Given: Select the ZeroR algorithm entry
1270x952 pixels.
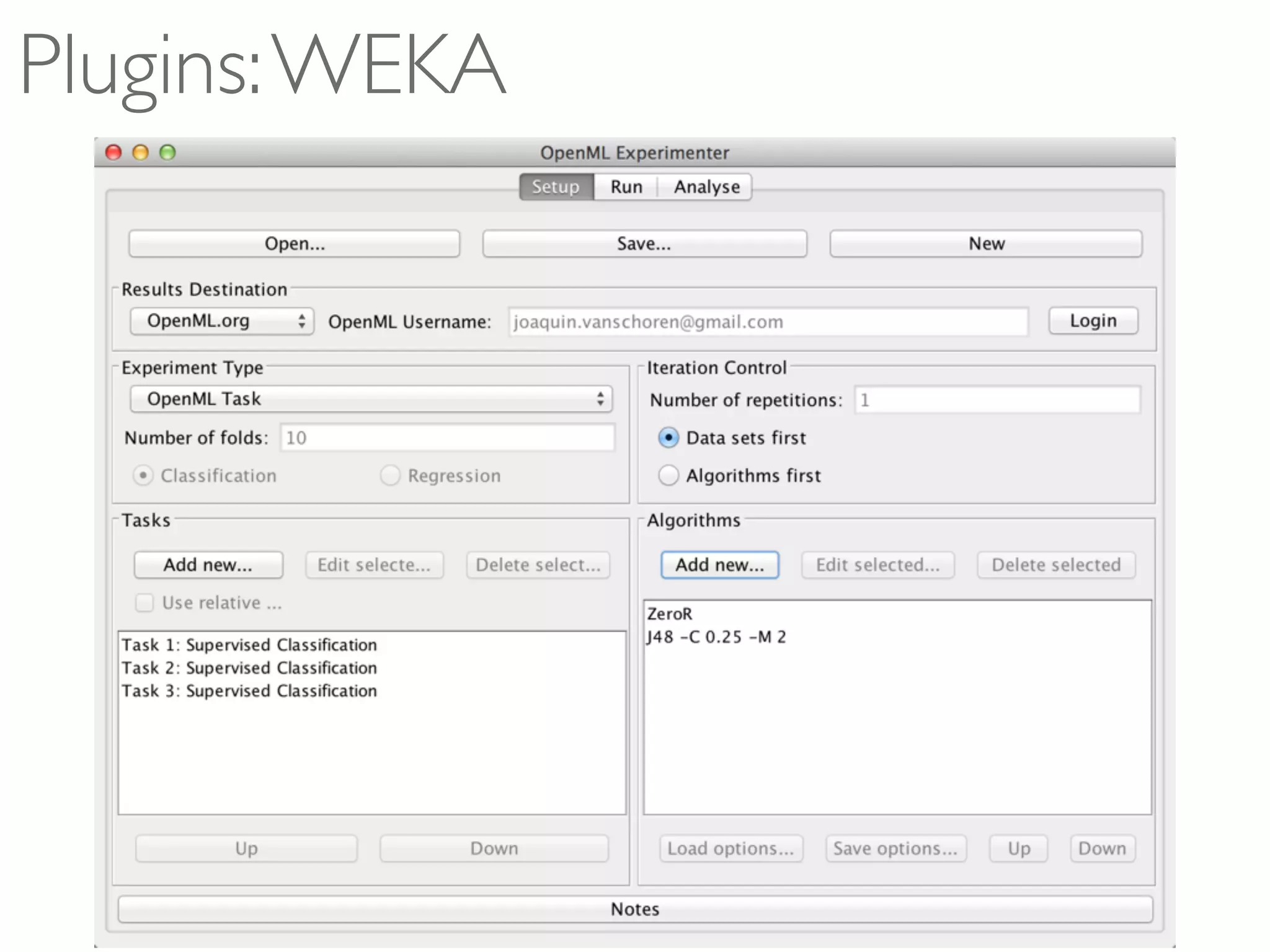Looking at the screenshot, I should (x=897, y=614).
